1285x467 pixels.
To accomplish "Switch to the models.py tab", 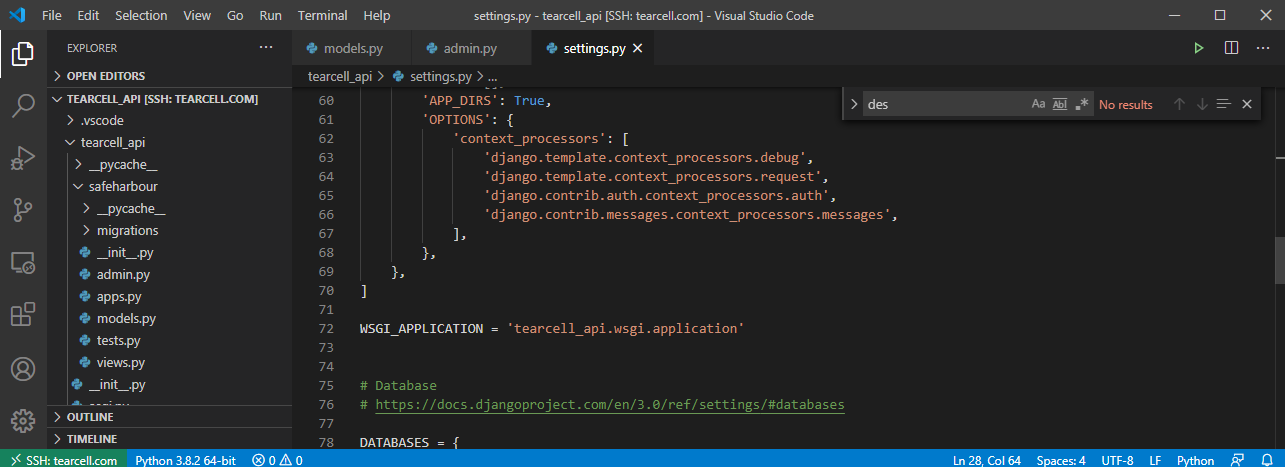I will coord(352,48).
